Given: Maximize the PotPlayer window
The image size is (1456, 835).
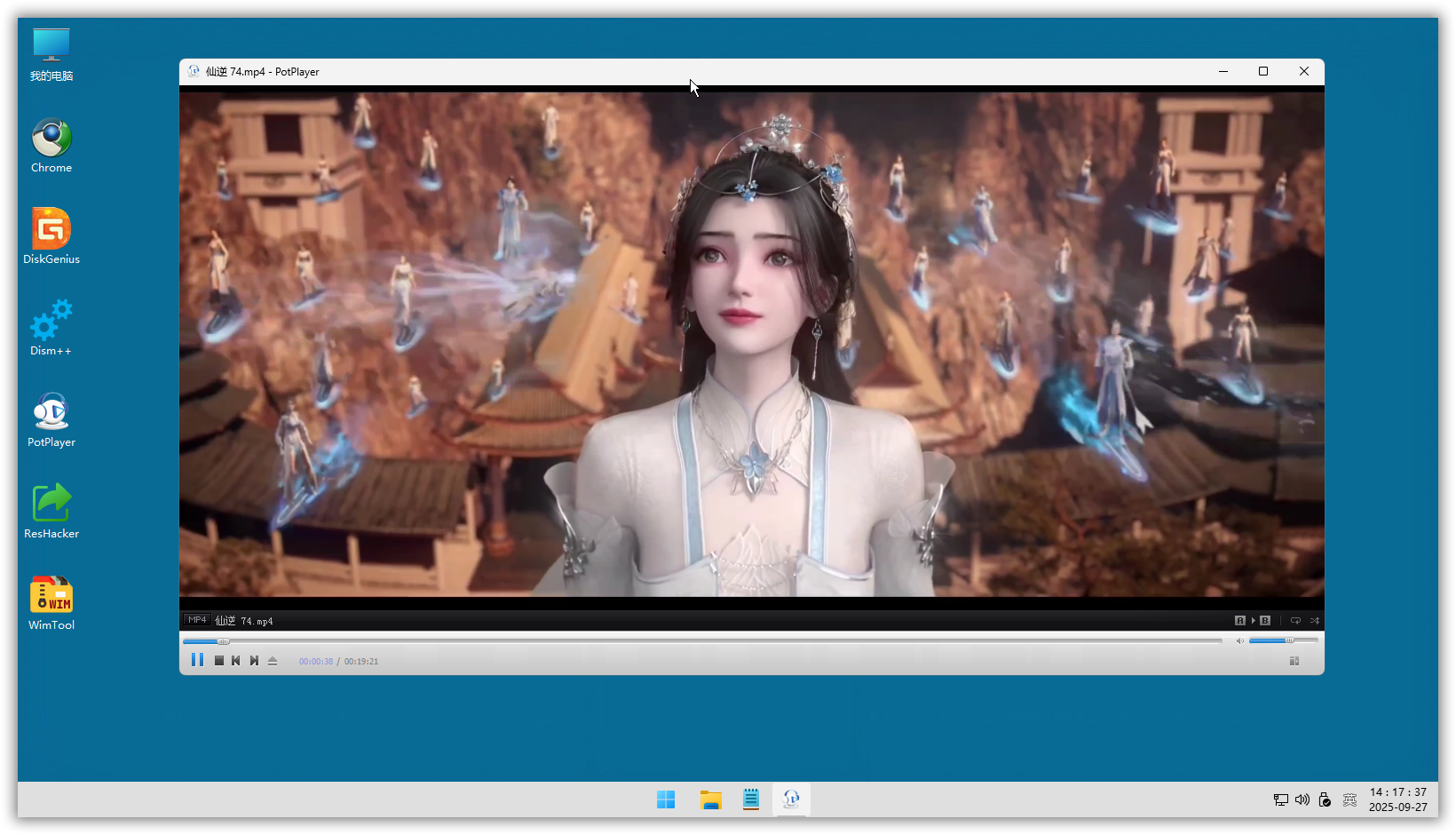Looking at the screenshot, I should [x=1263, y=71].
